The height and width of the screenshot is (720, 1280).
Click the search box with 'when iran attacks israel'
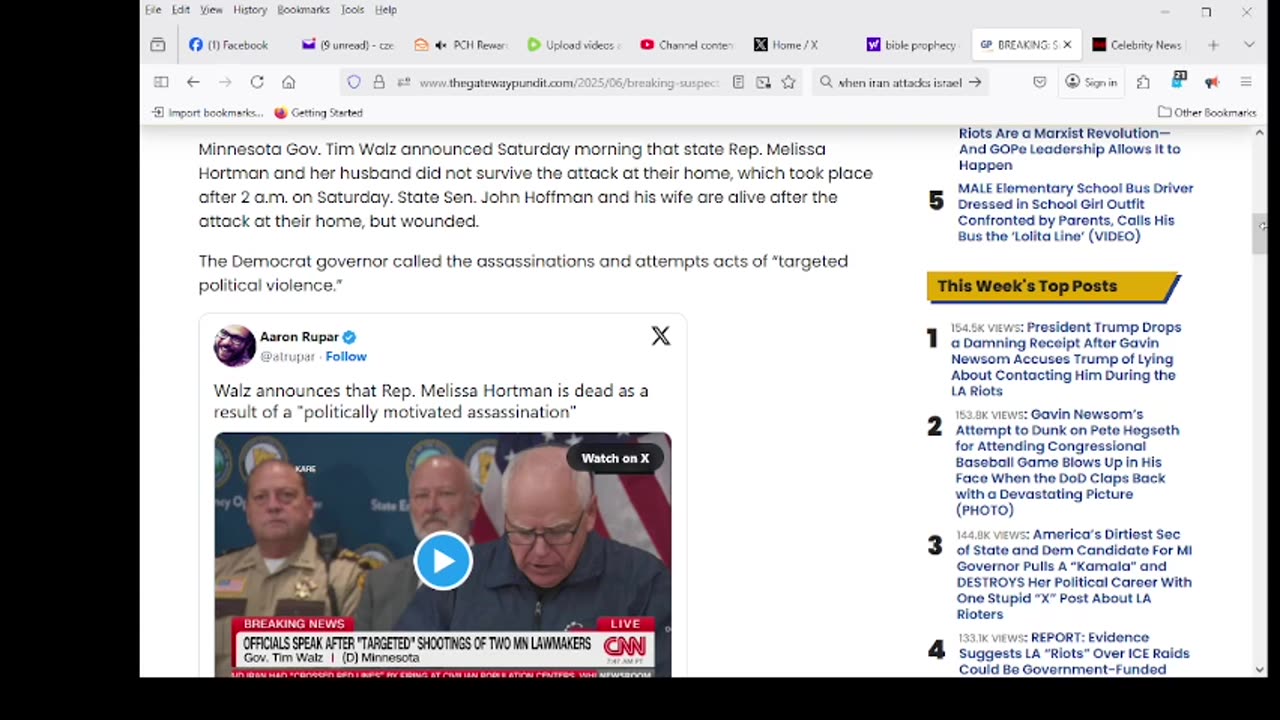coord(900,83)
